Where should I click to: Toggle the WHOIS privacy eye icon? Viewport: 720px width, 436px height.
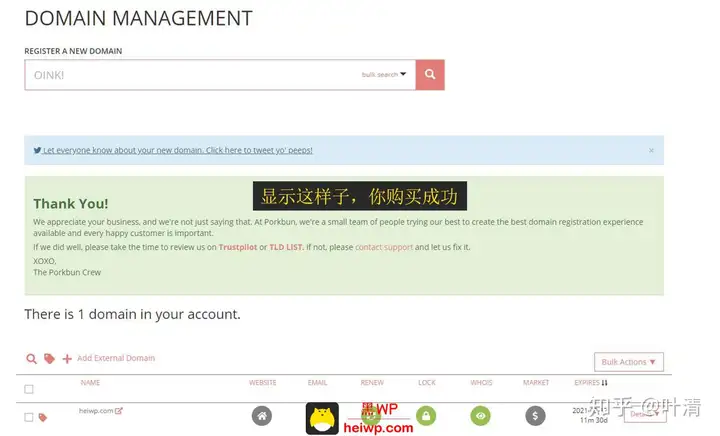[480, 416]
